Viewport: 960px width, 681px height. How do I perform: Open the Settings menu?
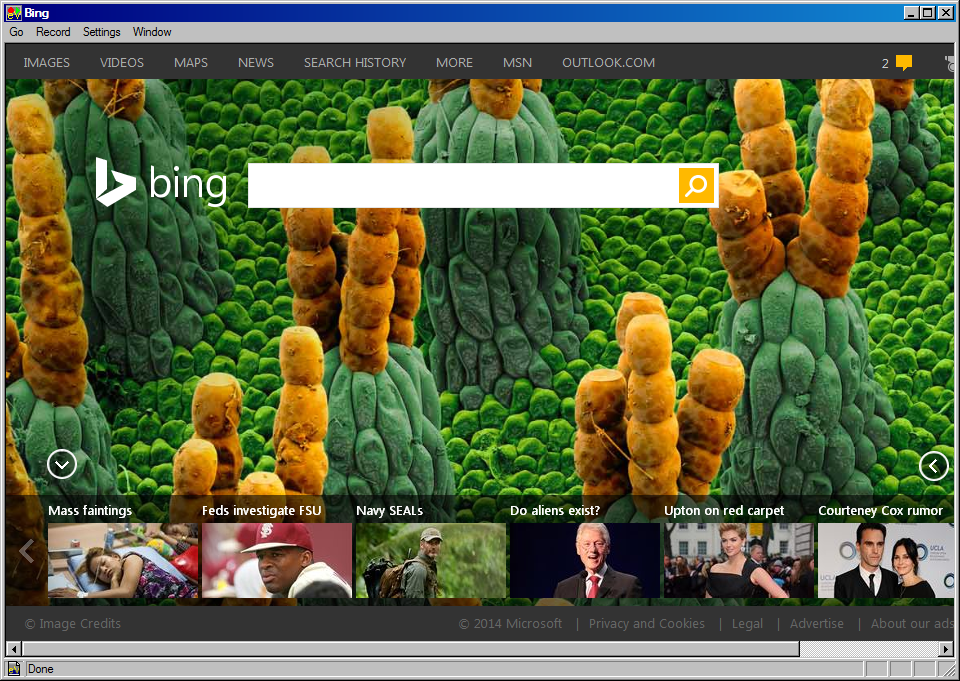point(101,32)
